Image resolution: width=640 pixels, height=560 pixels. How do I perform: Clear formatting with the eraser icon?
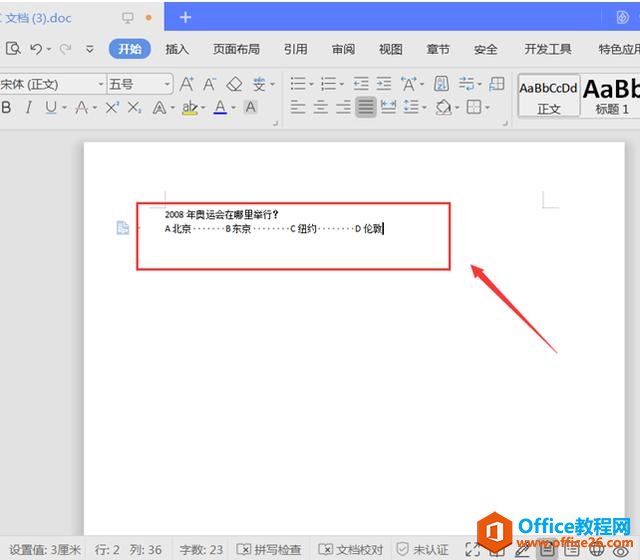[x=234, y=84]
